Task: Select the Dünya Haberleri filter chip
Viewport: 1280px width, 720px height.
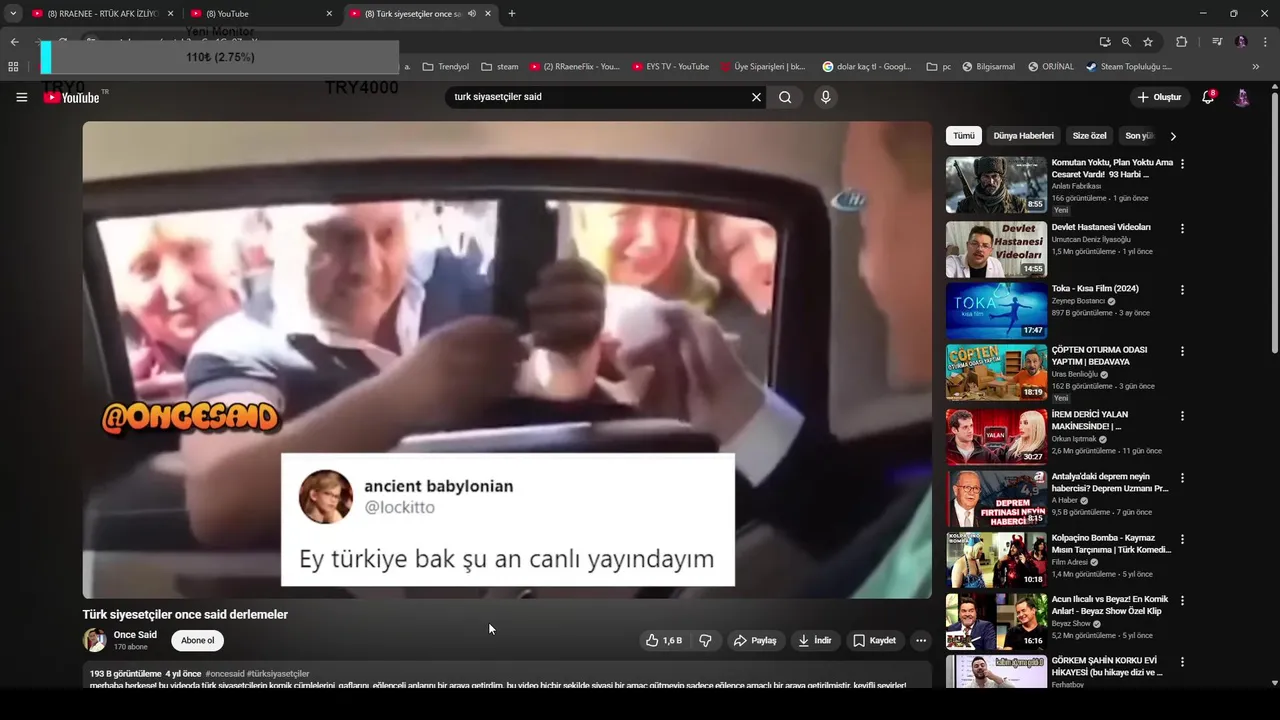Action: (1023, 136)
